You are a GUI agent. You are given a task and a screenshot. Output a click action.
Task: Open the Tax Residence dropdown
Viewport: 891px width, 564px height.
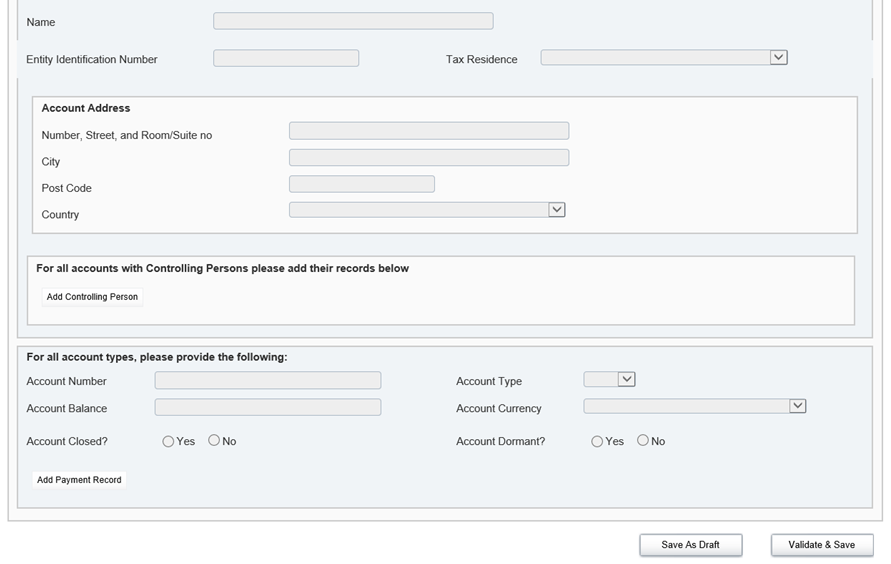(x=664, y=58)
